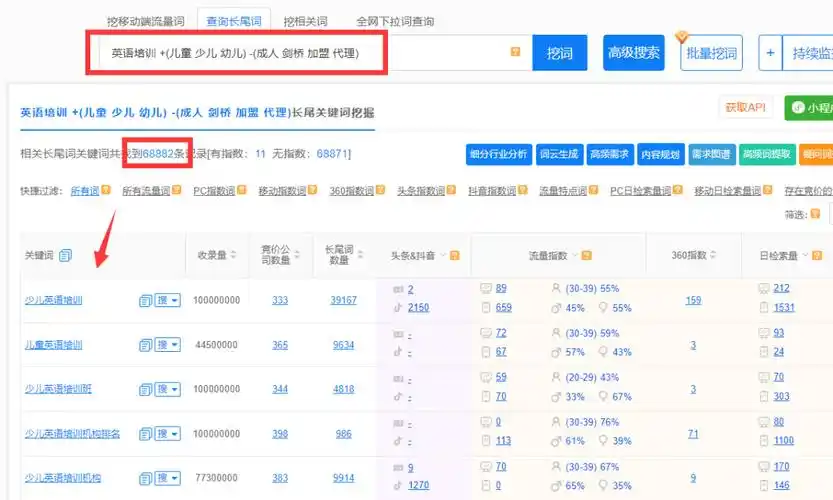833x500 pixels.
Task: Open 搜 dropdown for 少儿英语培训
Action: (168, 300)
